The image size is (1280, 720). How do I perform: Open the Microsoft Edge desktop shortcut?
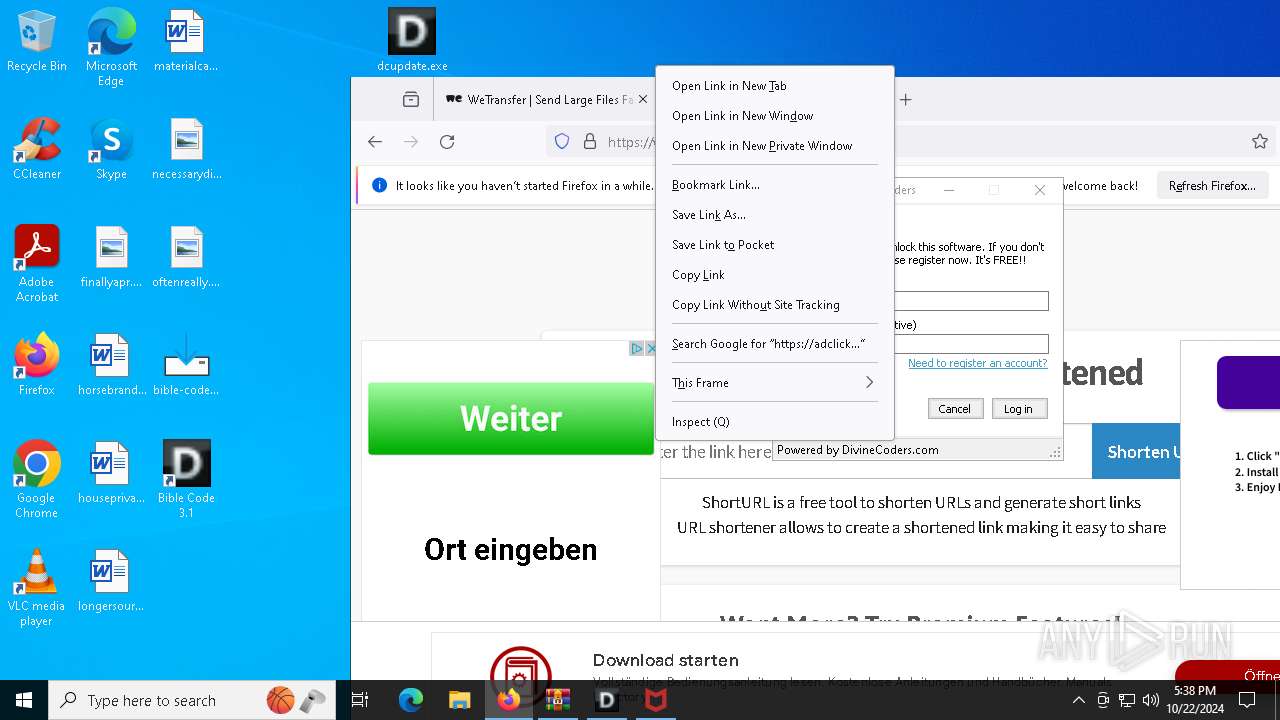pos(111,48)
